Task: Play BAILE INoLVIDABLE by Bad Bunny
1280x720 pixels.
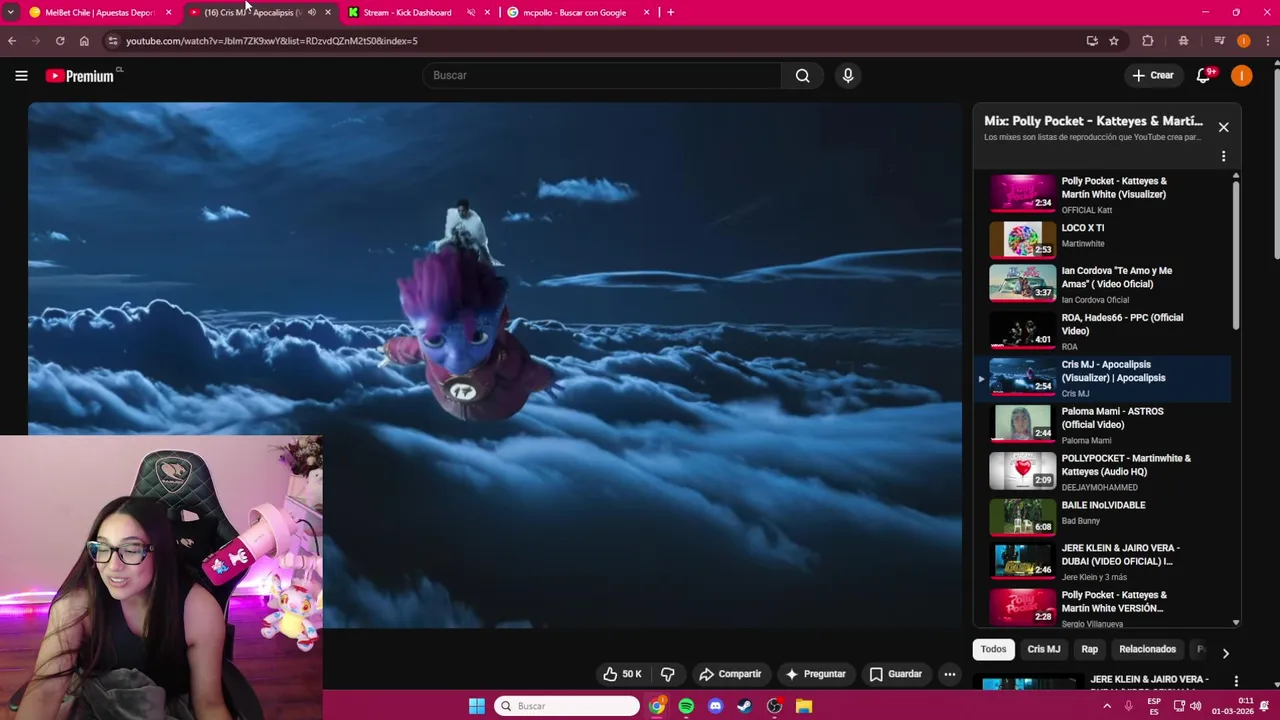Action: pyautogui.click(x=1103, y=516)
